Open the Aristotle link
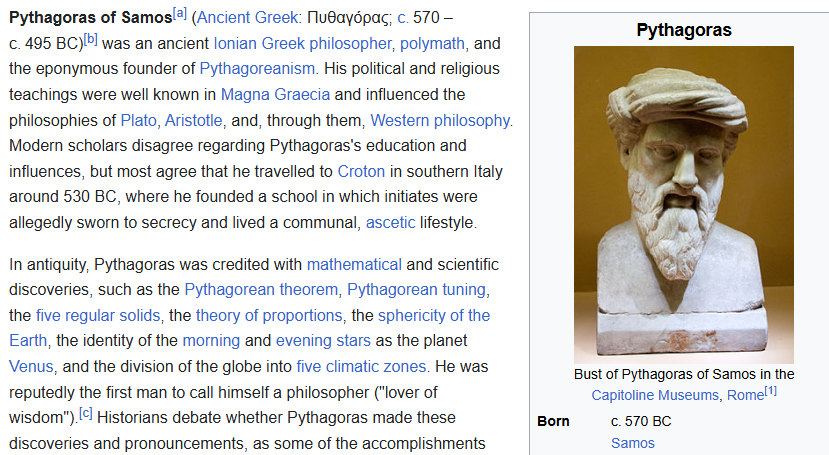Screen dimensions: 829x455 [194, 120]
